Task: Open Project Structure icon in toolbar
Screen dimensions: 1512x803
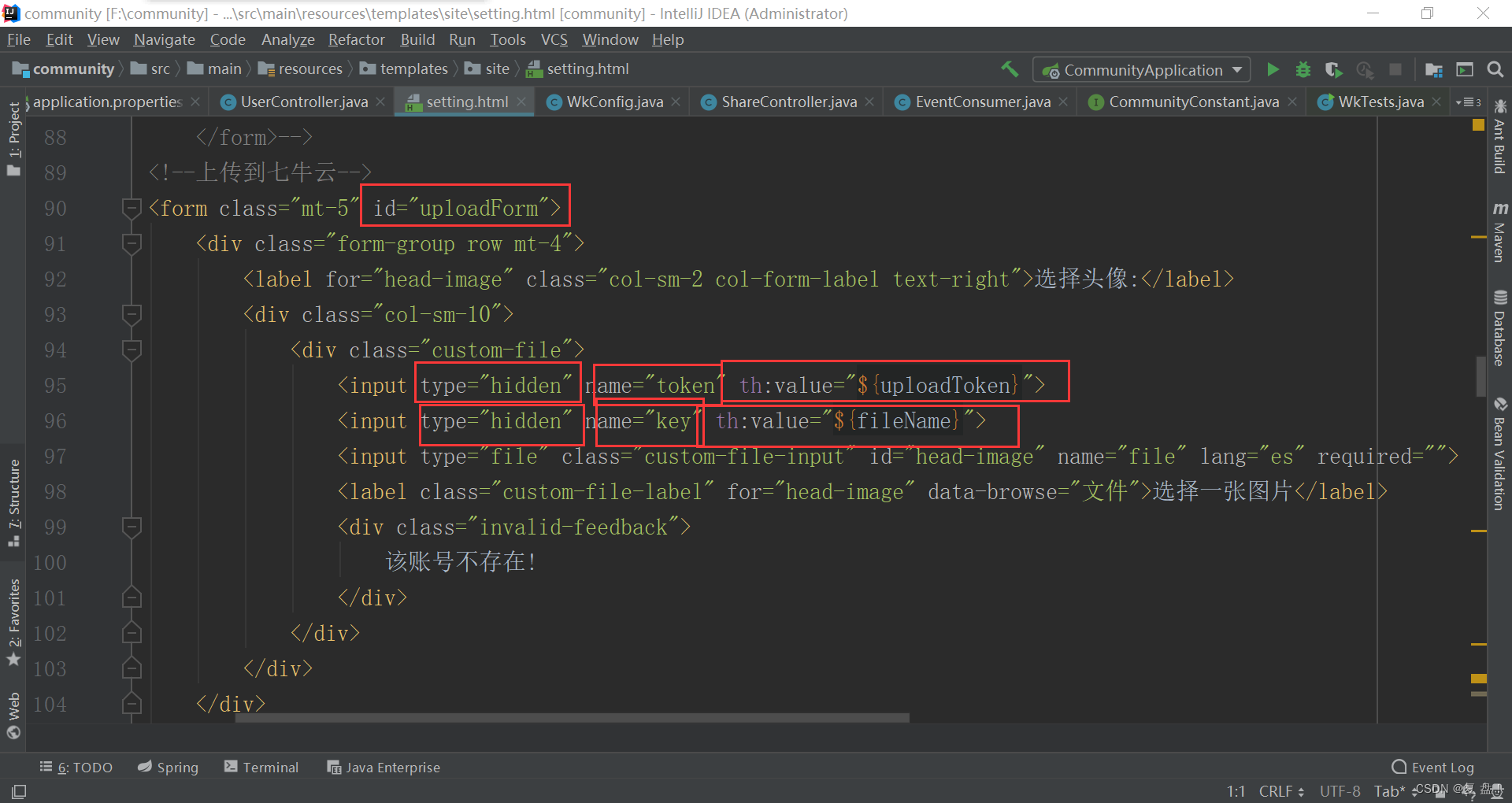Action: click(x=1434, y=69)
